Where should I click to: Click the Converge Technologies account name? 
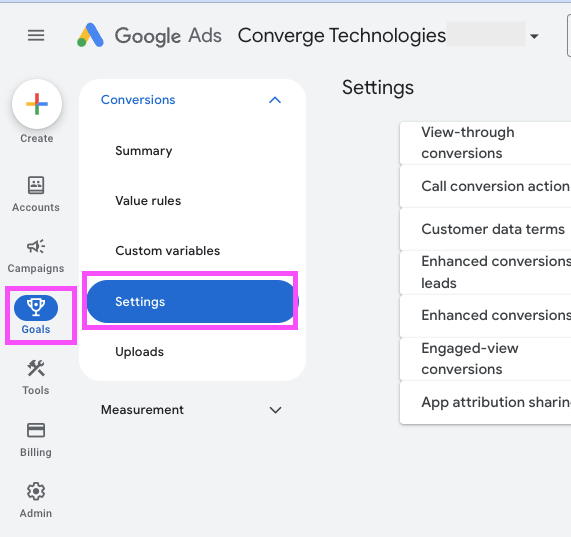tap(342, 35)
